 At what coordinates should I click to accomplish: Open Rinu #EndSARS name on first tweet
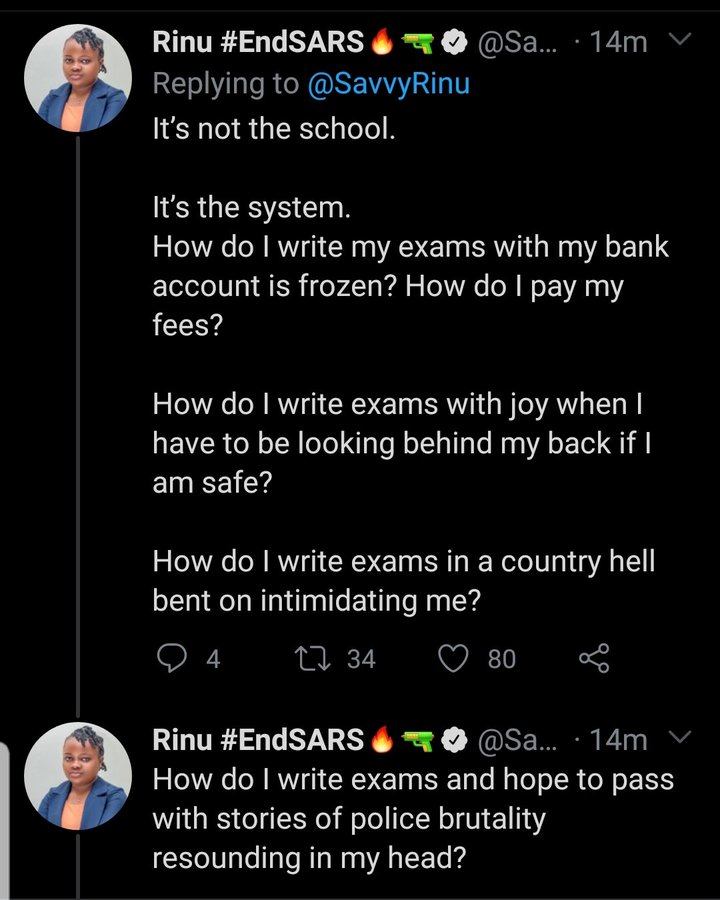[x=258, y=42]
